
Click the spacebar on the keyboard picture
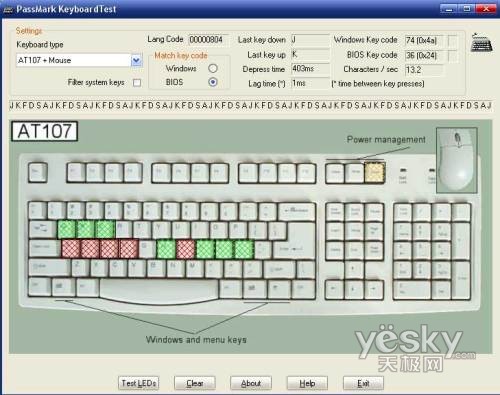tap(159, 289)
